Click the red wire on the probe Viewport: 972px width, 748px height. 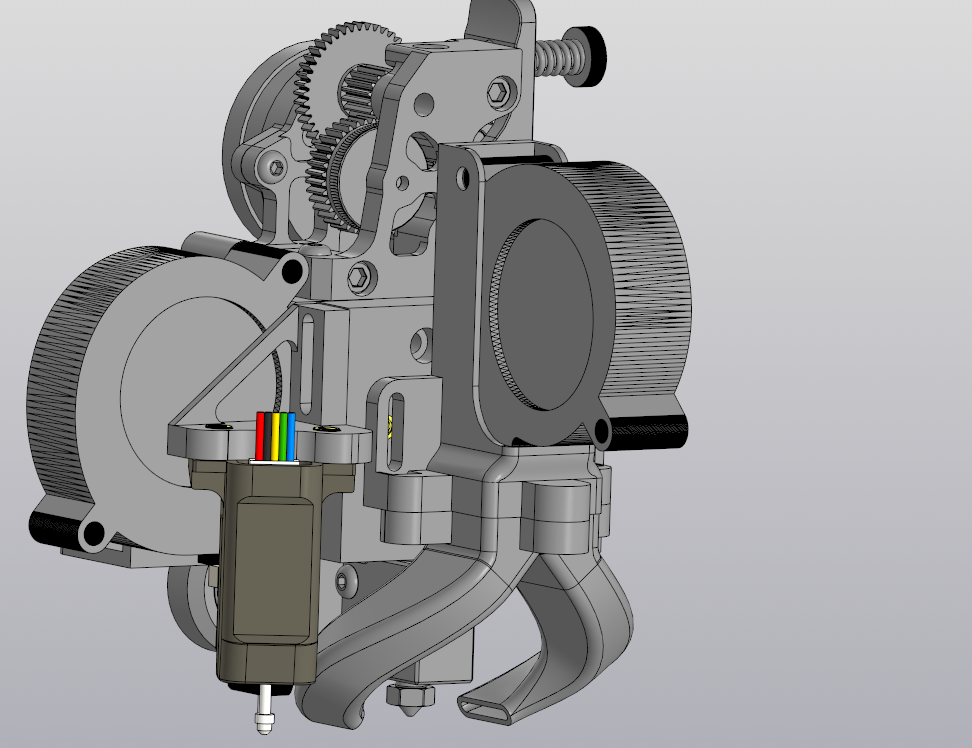point(262,435)
